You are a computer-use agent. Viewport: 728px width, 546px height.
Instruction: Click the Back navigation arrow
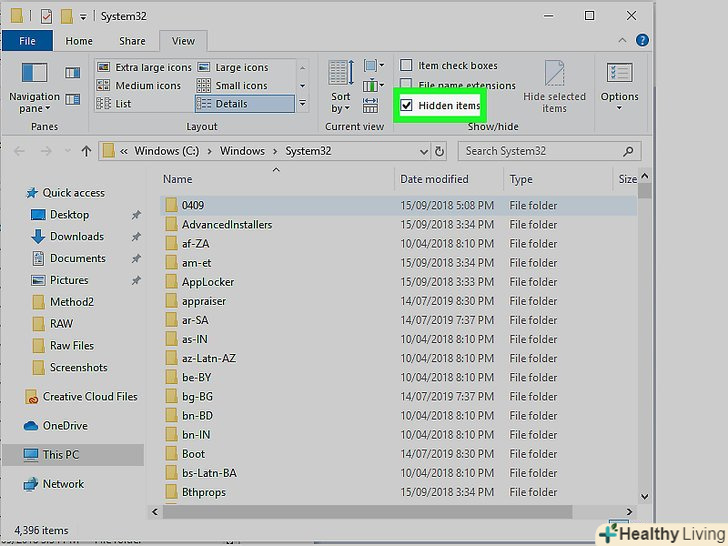[20, 151]
